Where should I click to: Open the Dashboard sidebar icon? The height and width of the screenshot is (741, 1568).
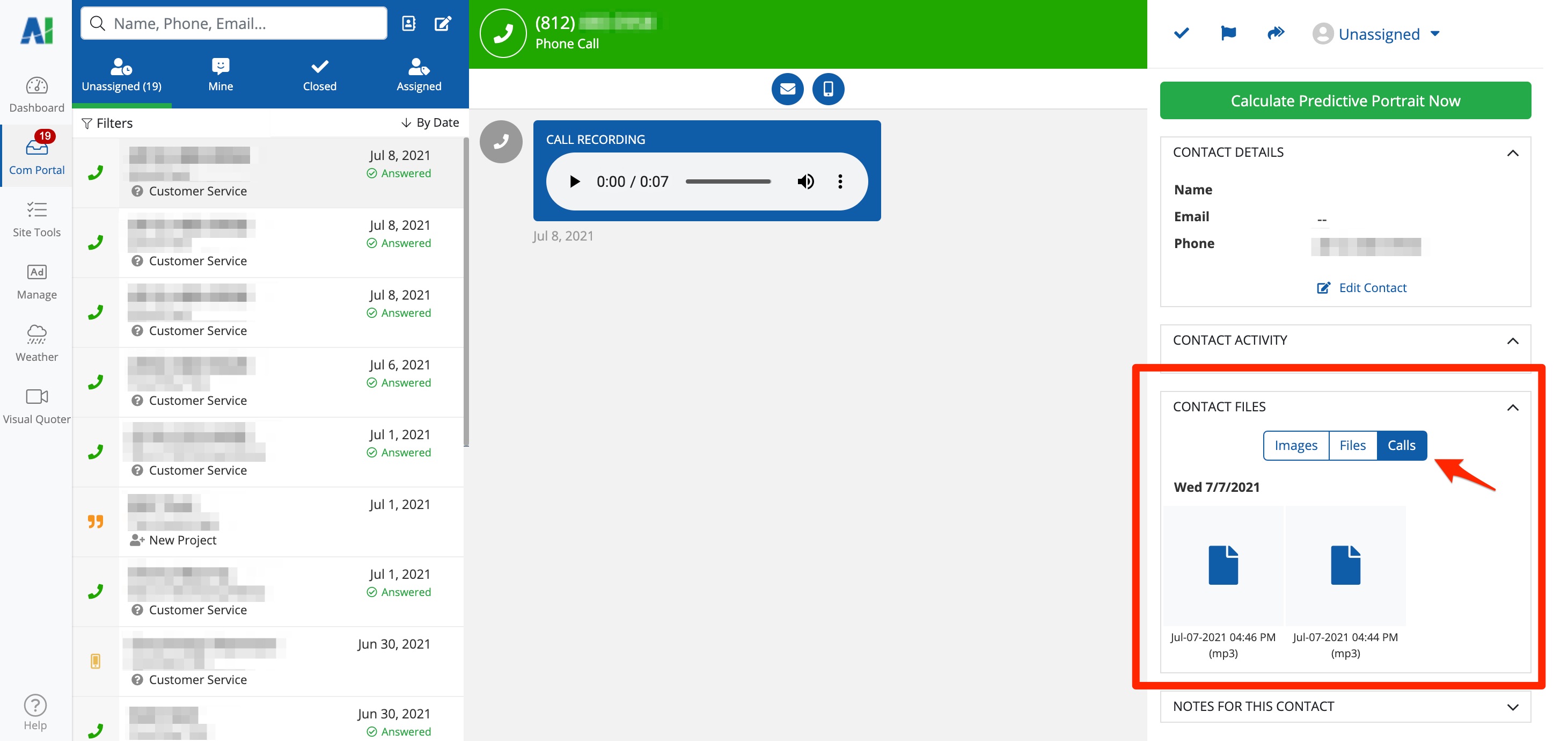pyautogui.click(x=36, y=95)
